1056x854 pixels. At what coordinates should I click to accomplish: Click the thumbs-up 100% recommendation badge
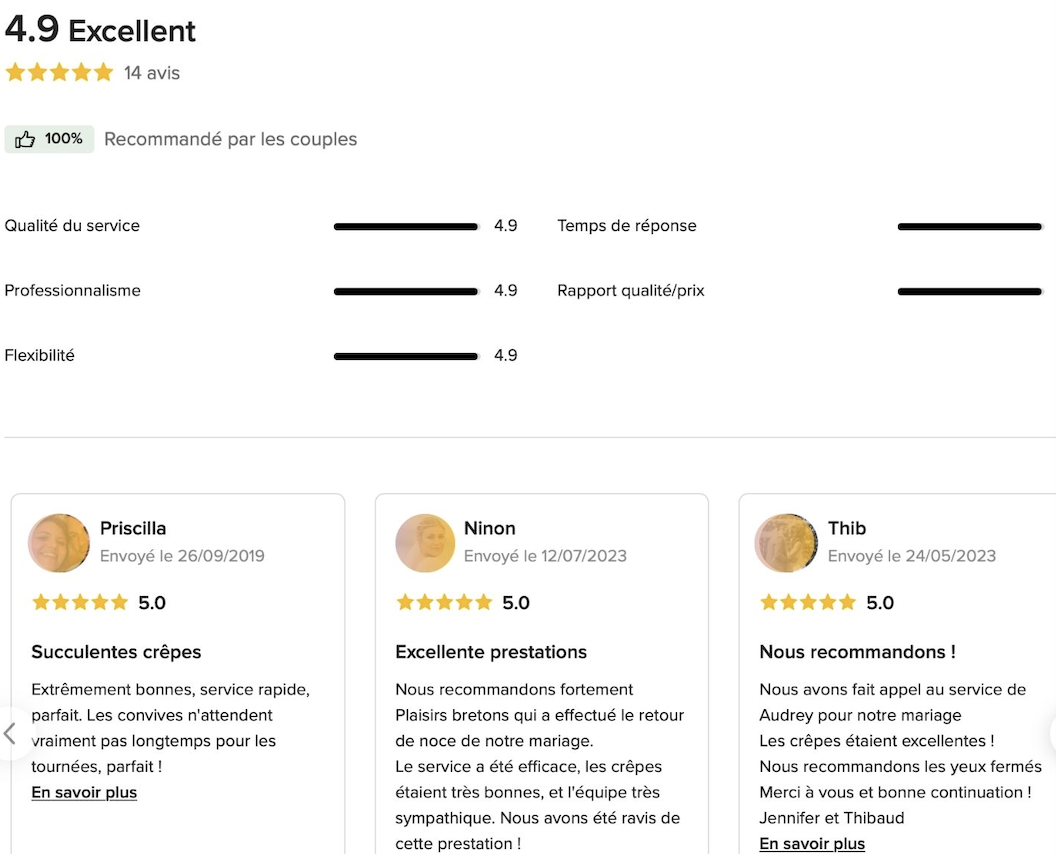(x=49, y=139)
